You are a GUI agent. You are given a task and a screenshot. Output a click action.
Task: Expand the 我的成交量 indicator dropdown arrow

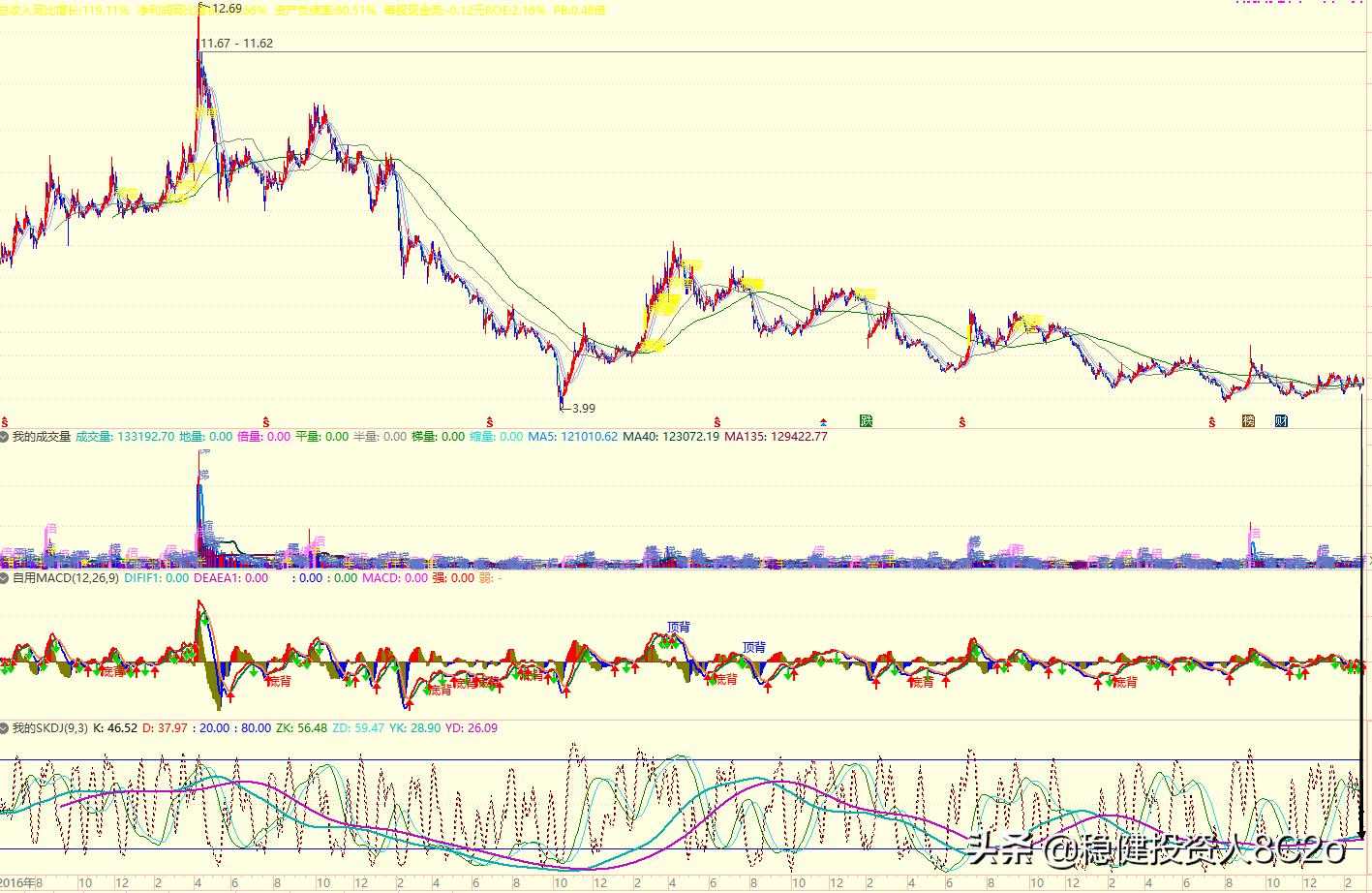point(5,437)
